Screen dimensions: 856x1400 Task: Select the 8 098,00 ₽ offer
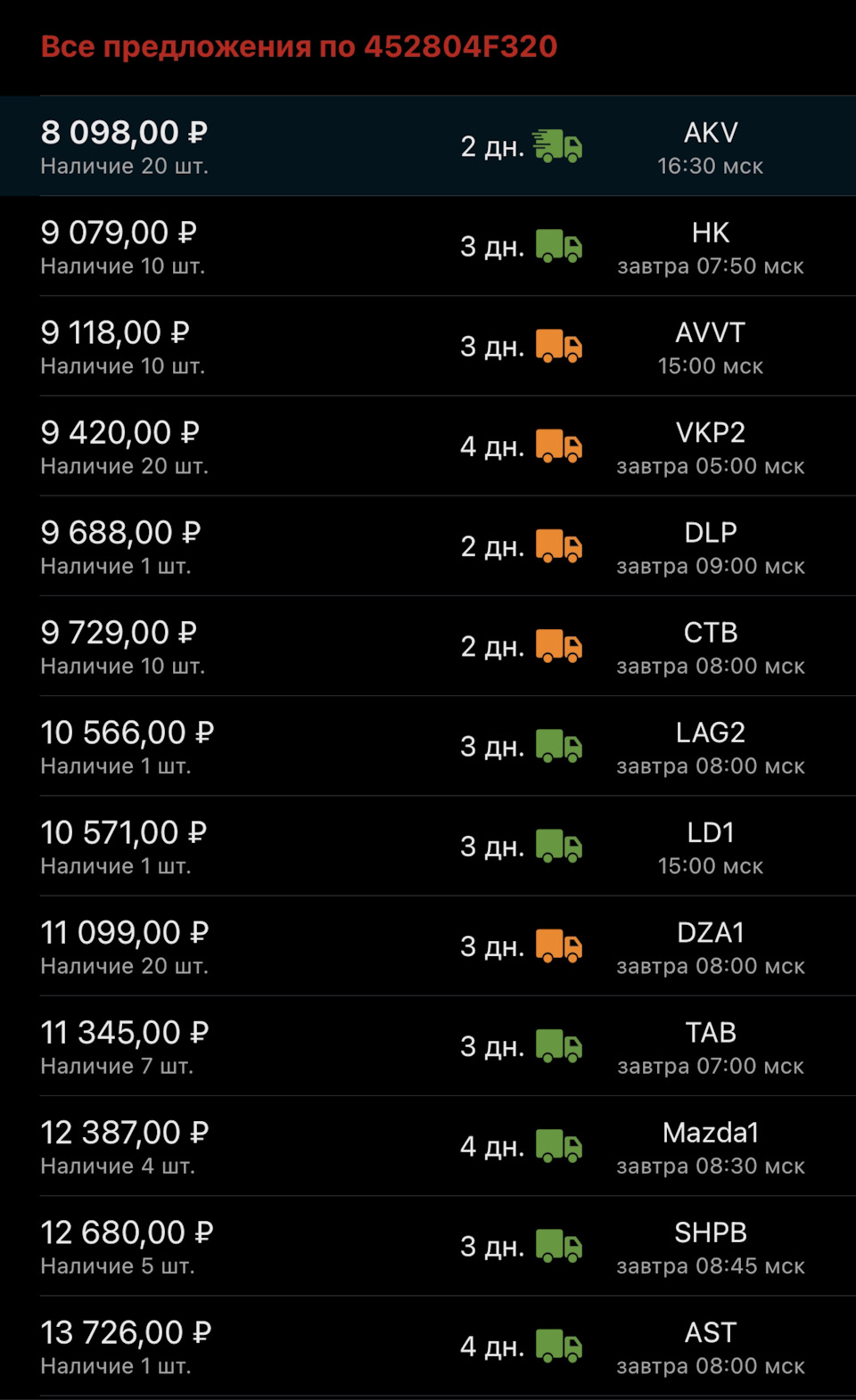[x=124, y=133]
